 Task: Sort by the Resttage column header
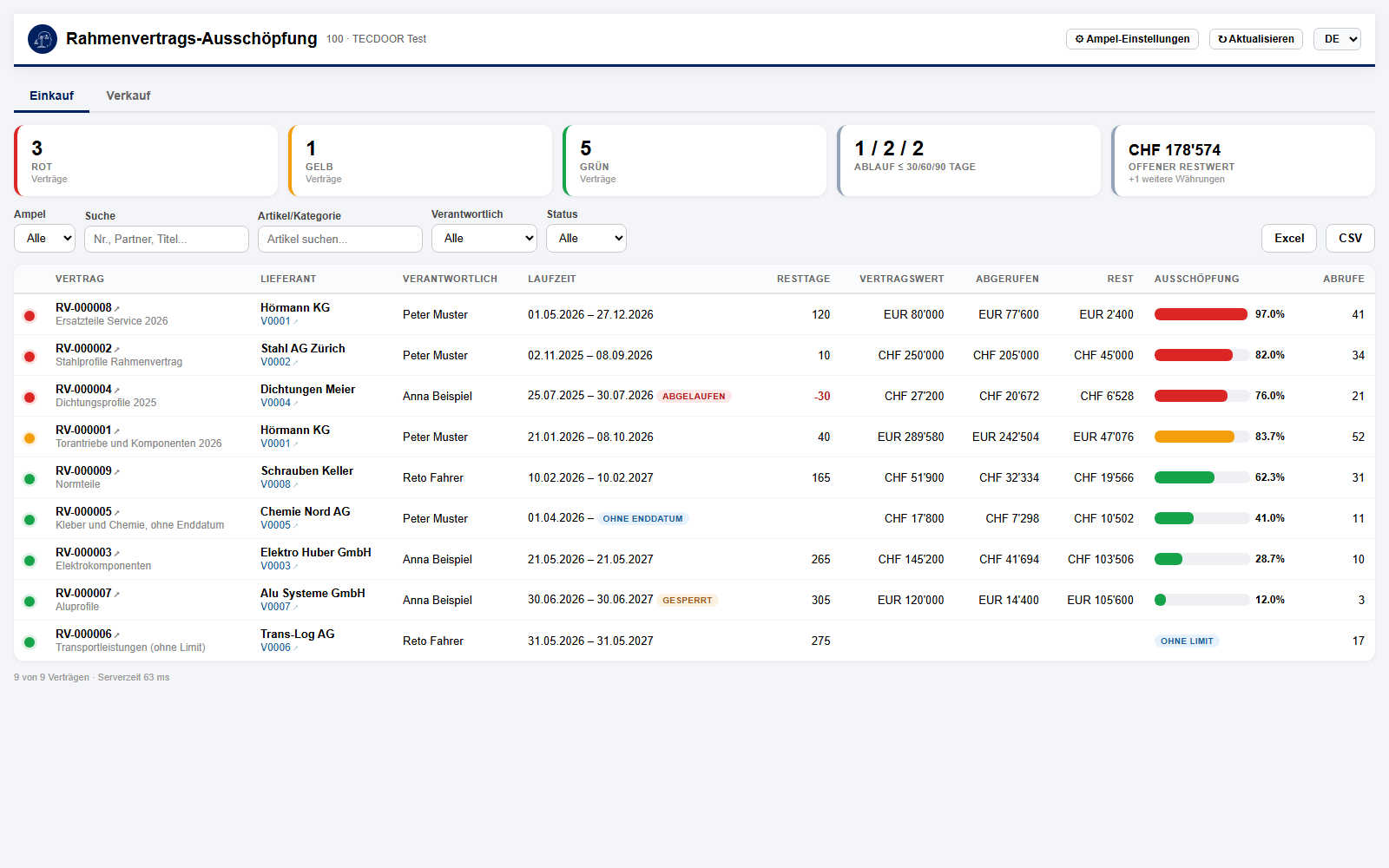(x=803, y=279)
